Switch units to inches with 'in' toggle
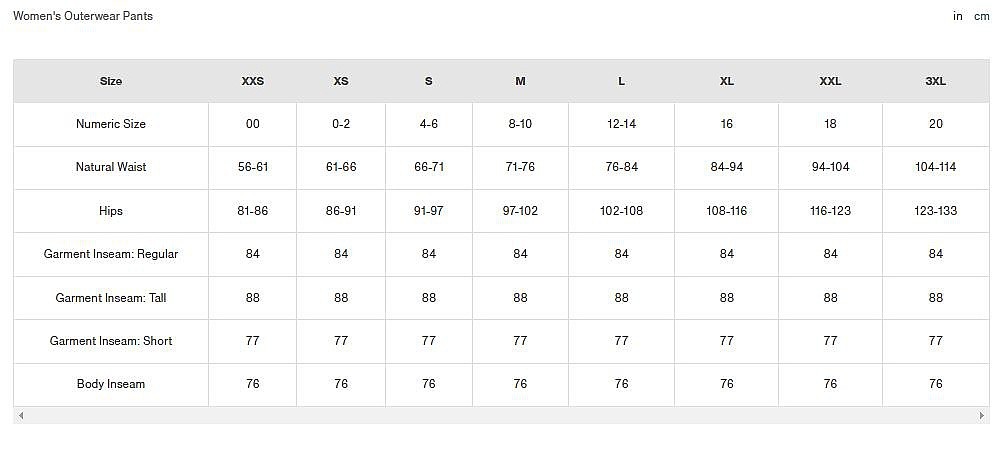 958,17
